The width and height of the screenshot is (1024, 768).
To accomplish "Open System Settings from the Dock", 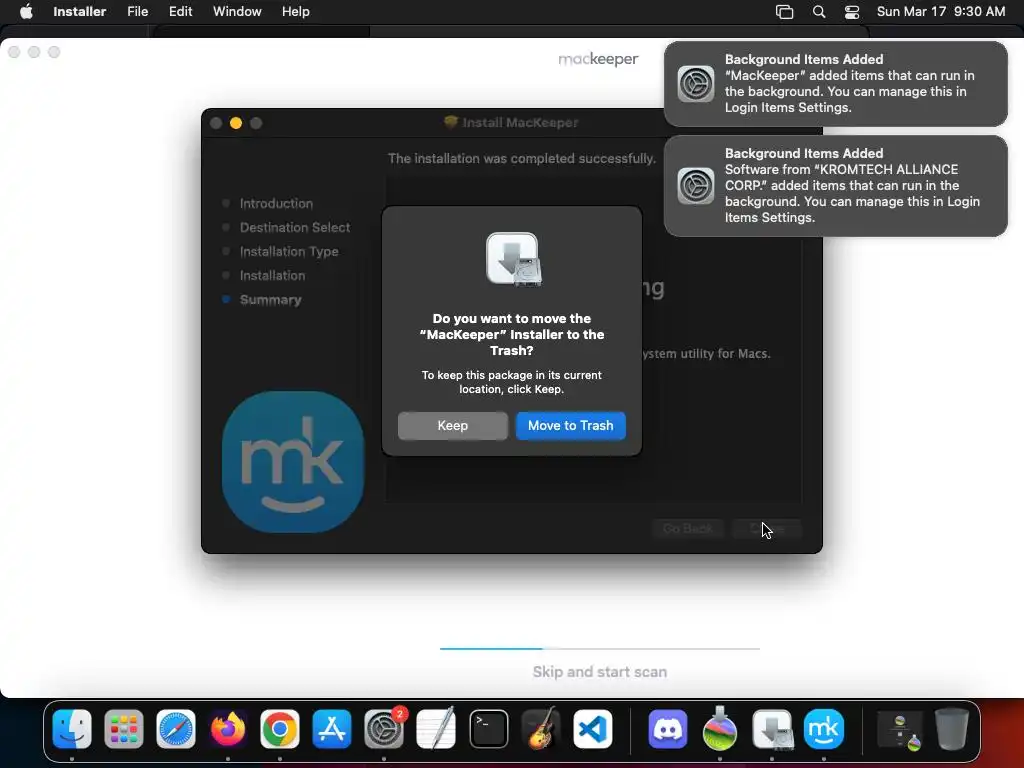I will click(x=384, y=729).
